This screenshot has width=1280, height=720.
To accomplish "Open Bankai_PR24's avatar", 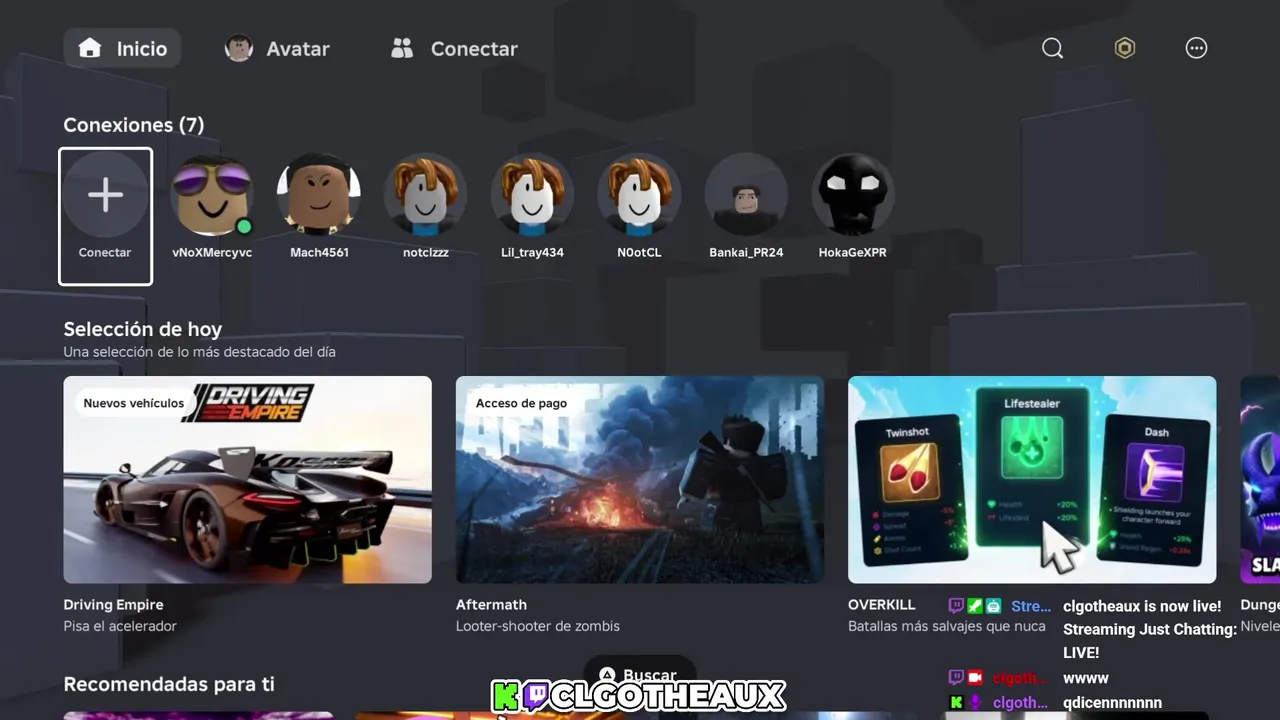I will tap(746, 195).
